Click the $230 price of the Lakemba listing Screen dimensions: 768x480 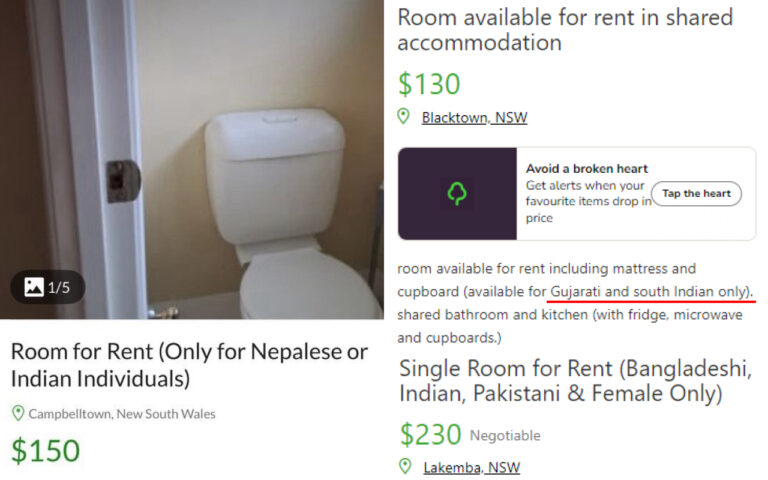click(x=430, y=434)
